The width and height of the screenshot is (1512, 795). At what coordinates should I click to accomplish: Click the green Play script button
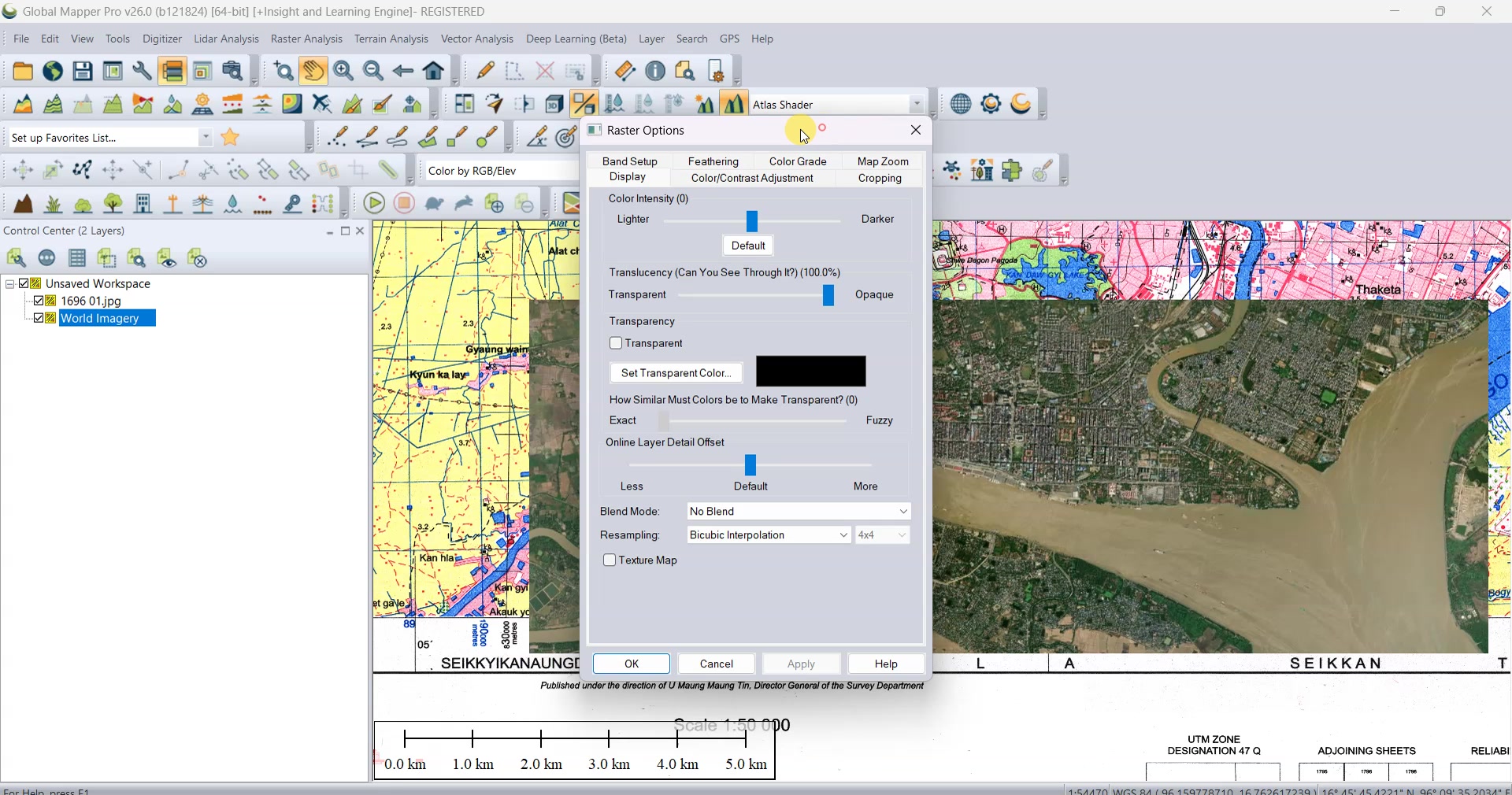375,204
